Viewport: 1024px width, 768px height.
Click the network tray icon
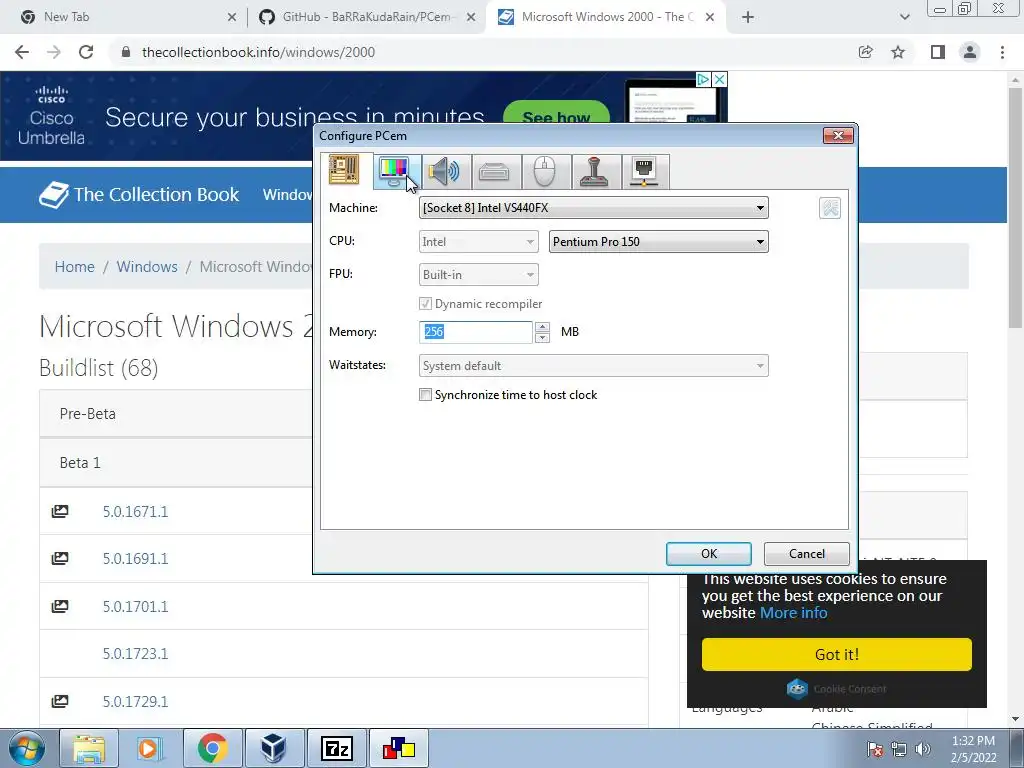pos(899,749)
